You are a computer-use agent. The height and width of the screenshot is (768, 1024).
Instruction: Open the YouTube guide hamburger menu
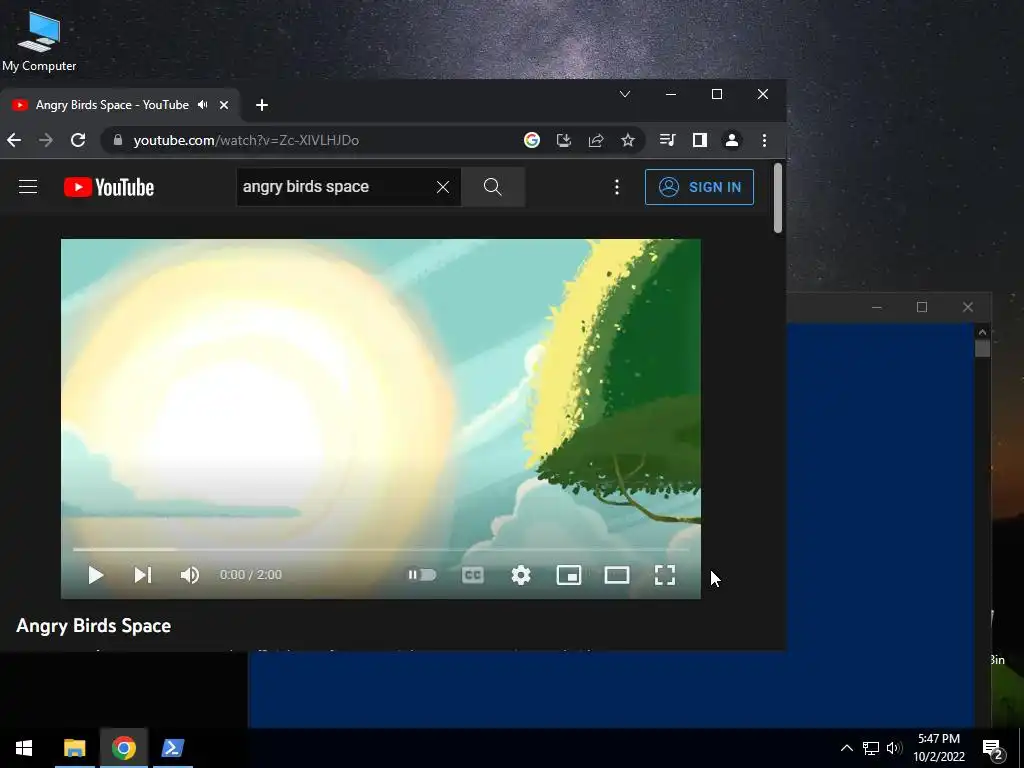pyautogui.click(x=28, y=187)
